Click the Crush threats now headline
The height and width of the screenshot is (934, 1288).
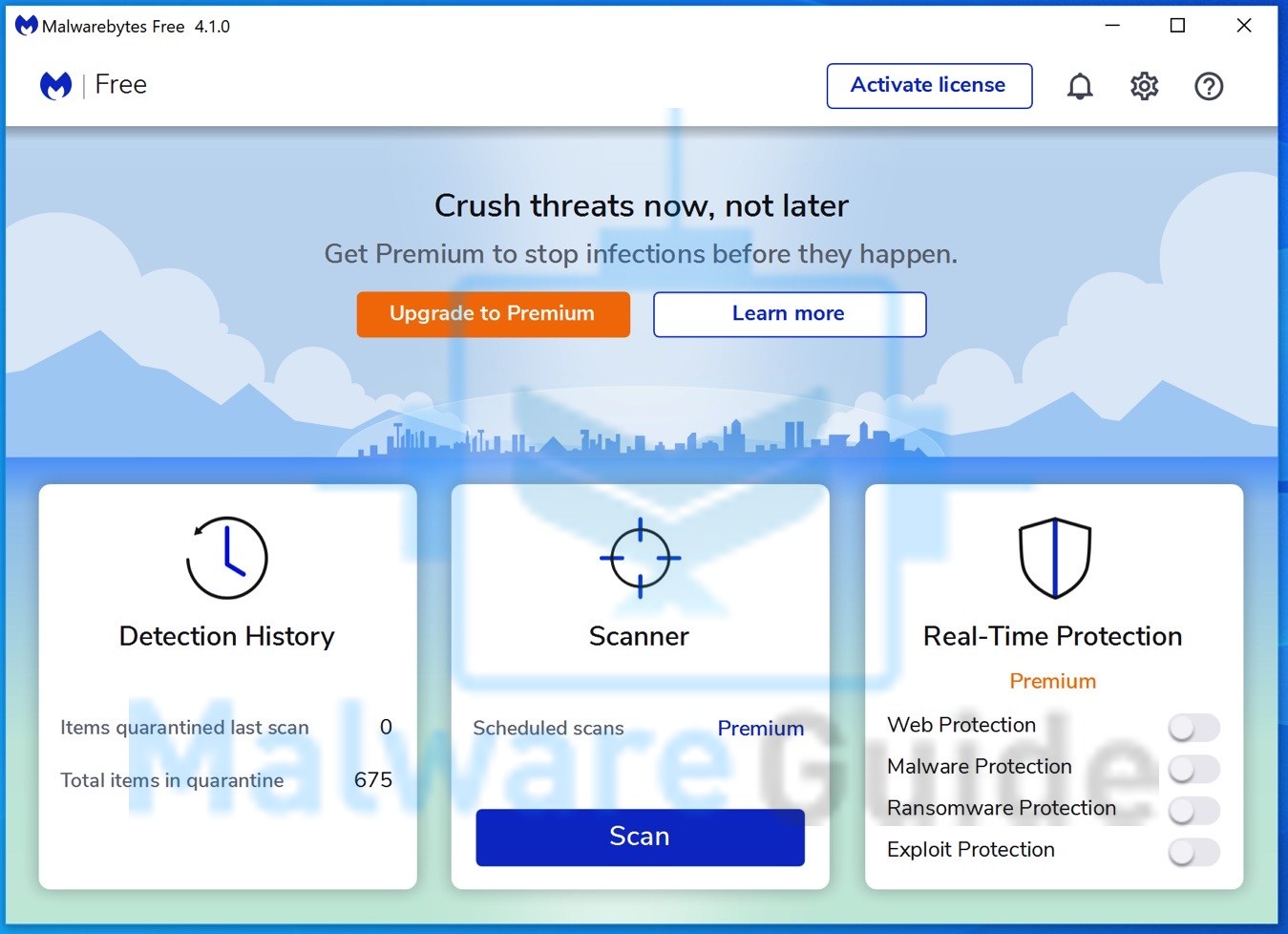(642, 205)
